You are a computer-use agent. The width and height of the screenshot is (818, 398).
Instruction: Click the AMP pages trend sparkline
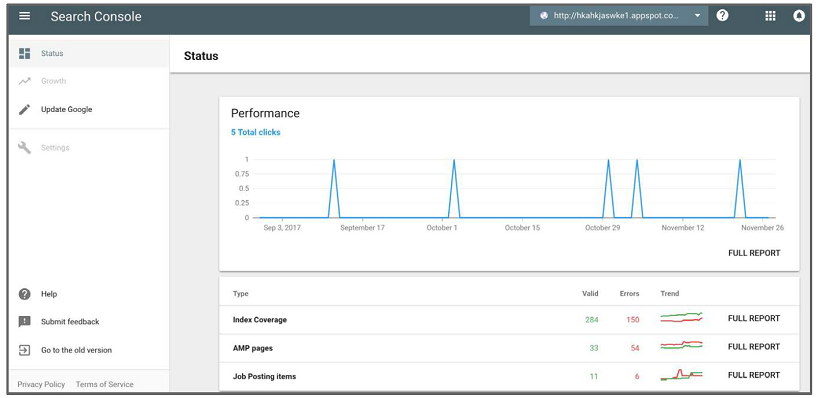point(681,345)
